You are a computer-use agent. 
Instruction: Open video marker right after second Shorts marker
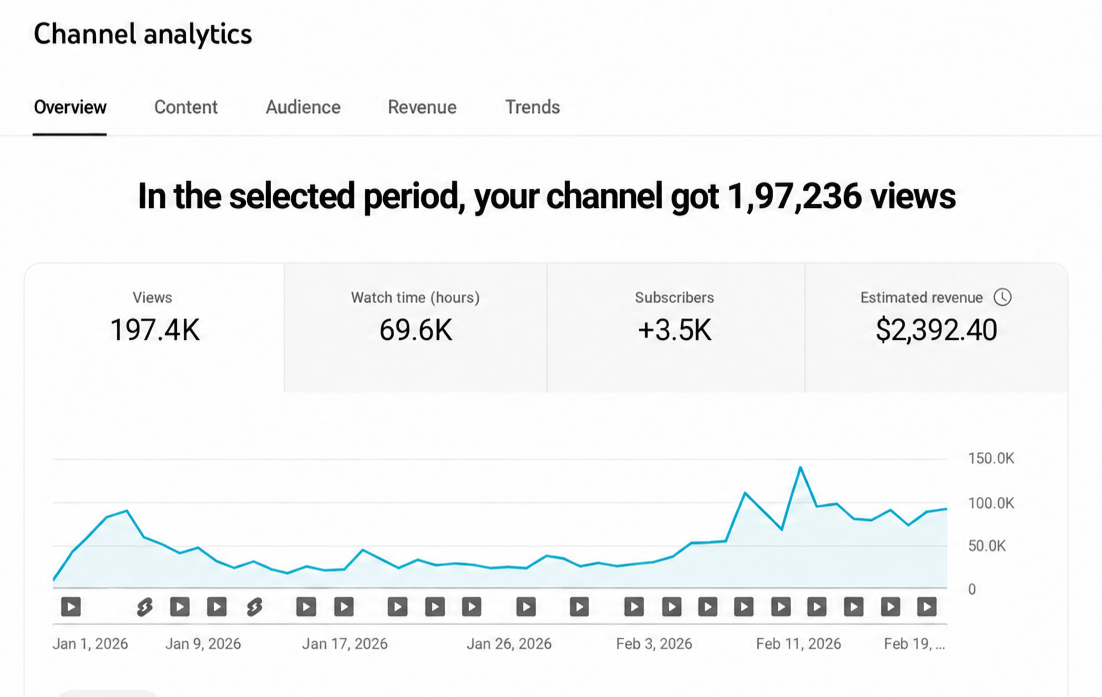(306, 606)
